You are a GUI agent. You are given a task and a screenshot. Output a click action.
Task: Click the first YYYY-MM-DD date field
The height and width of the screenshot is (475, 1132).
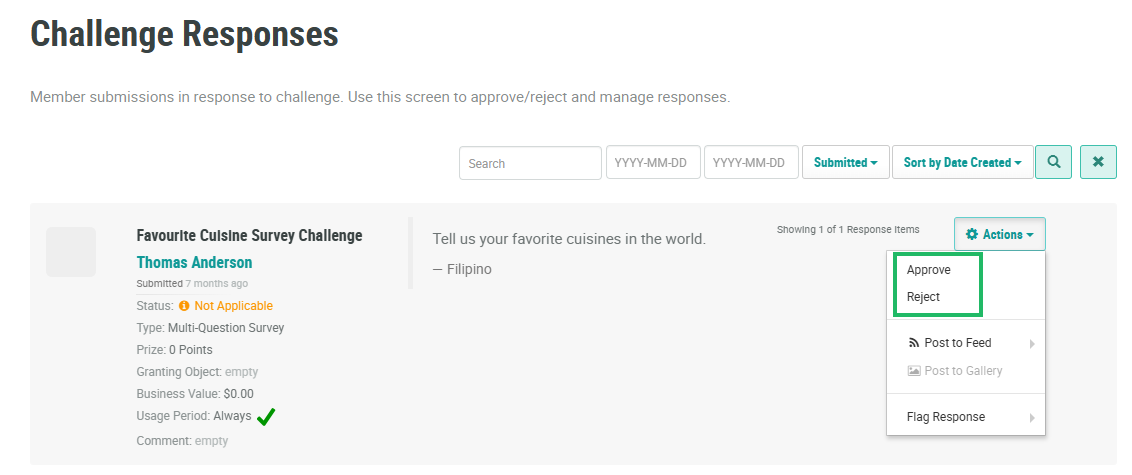pos(651,163)
